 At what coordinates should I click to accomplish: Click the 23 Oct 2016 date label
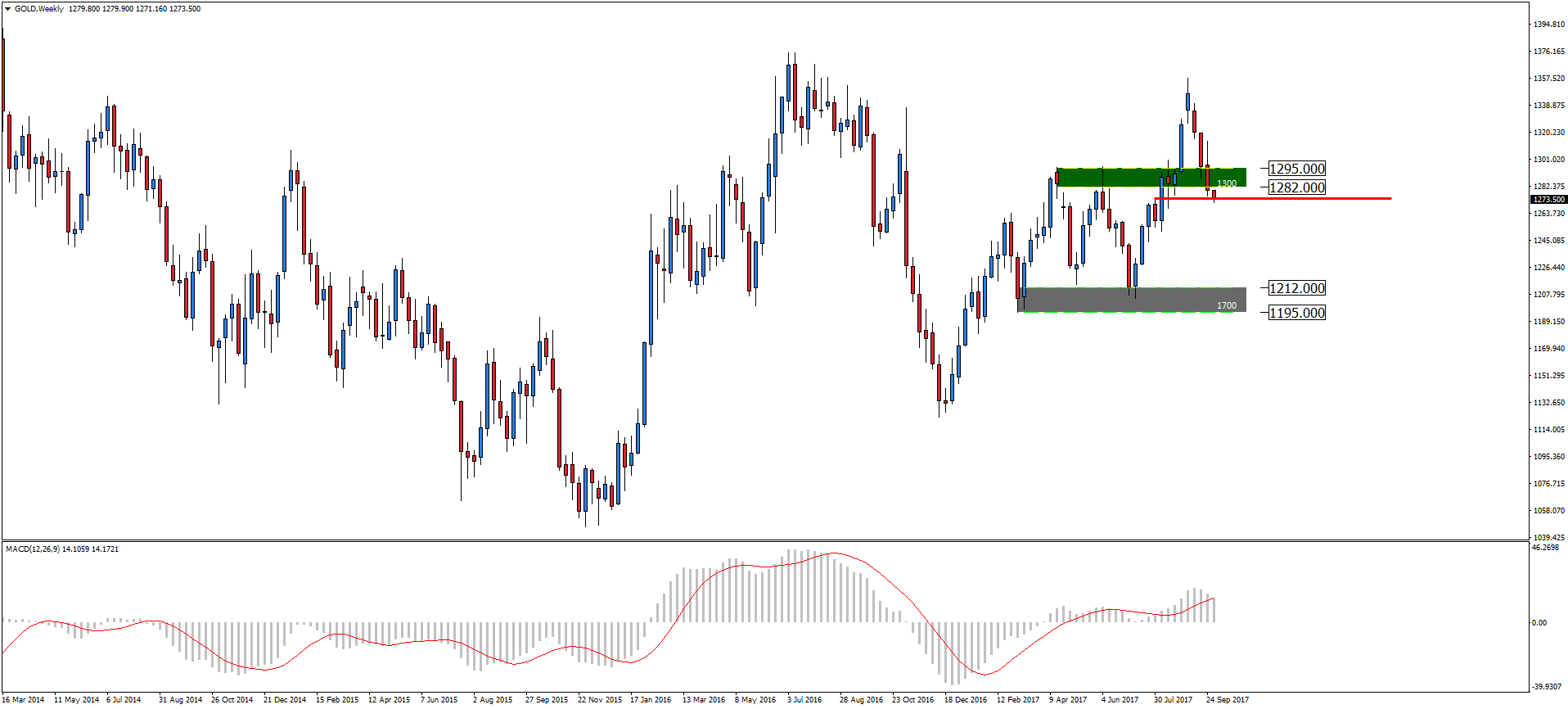[x=912, y=700]
